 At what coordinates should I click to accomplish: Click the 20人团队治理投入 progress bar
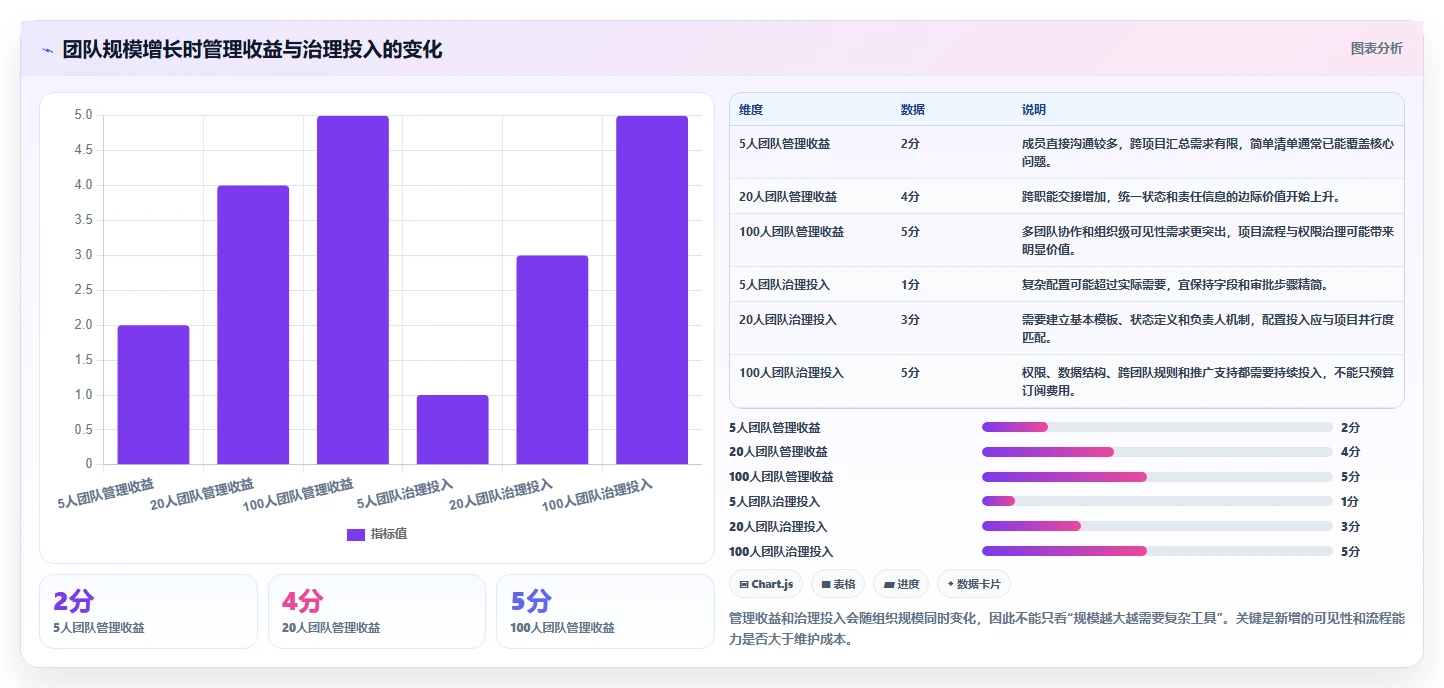coord(1157,526)
